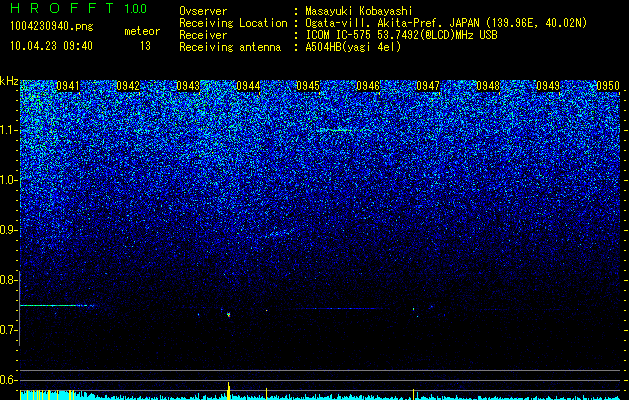Click the Receiving Location label
The width and height of the screenshot is (629, 400).
coord(233,23)
